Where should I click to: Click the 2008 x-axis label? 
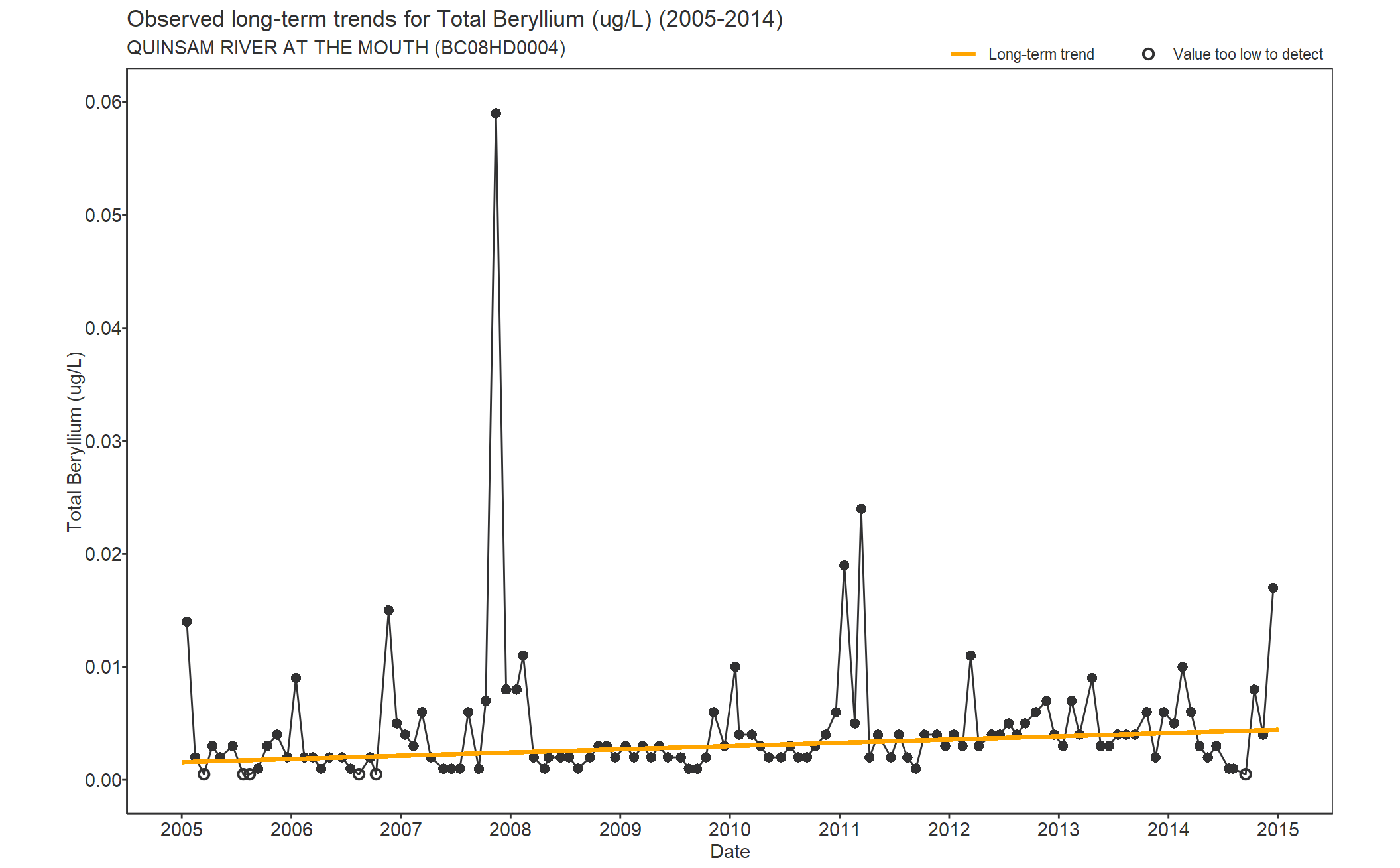pyautogui.click(x=510, y=830)
